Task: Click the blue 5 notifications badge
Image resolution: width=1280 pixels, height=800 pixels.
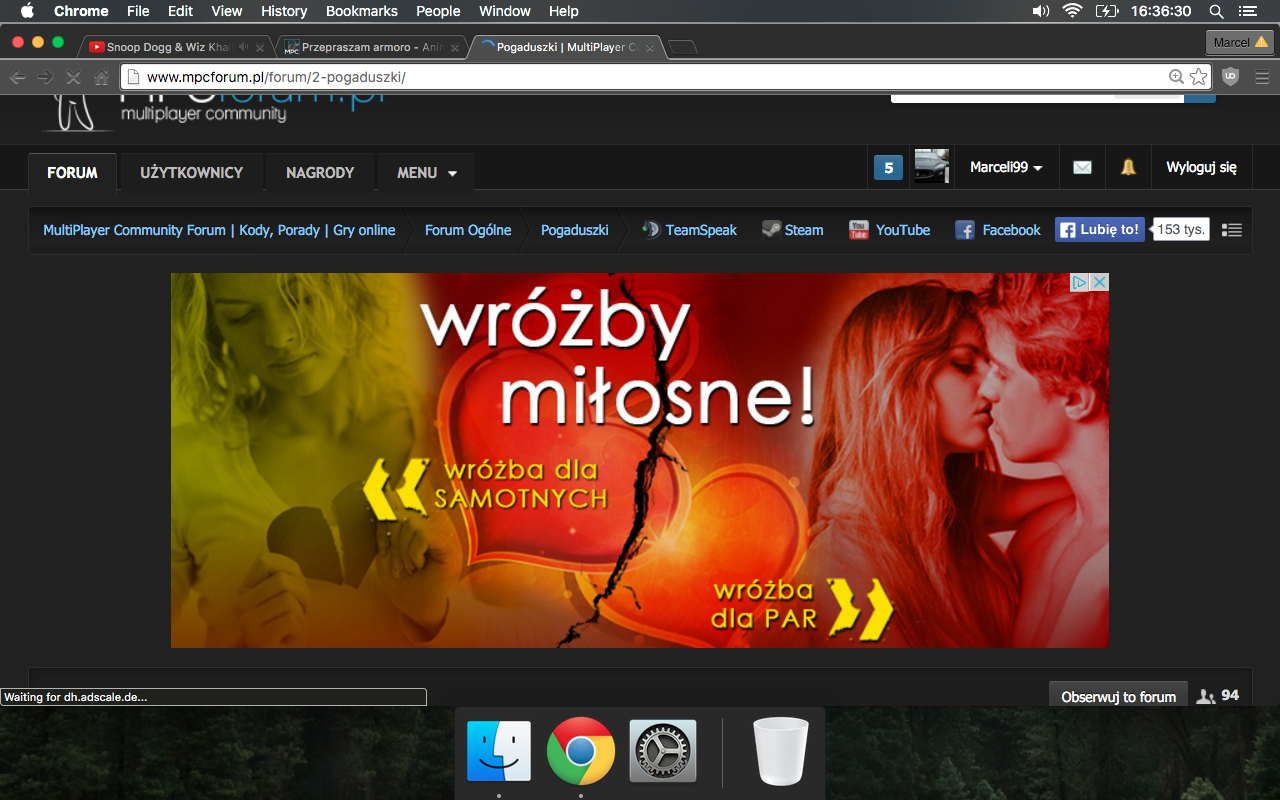Action: tap(888, 168)
